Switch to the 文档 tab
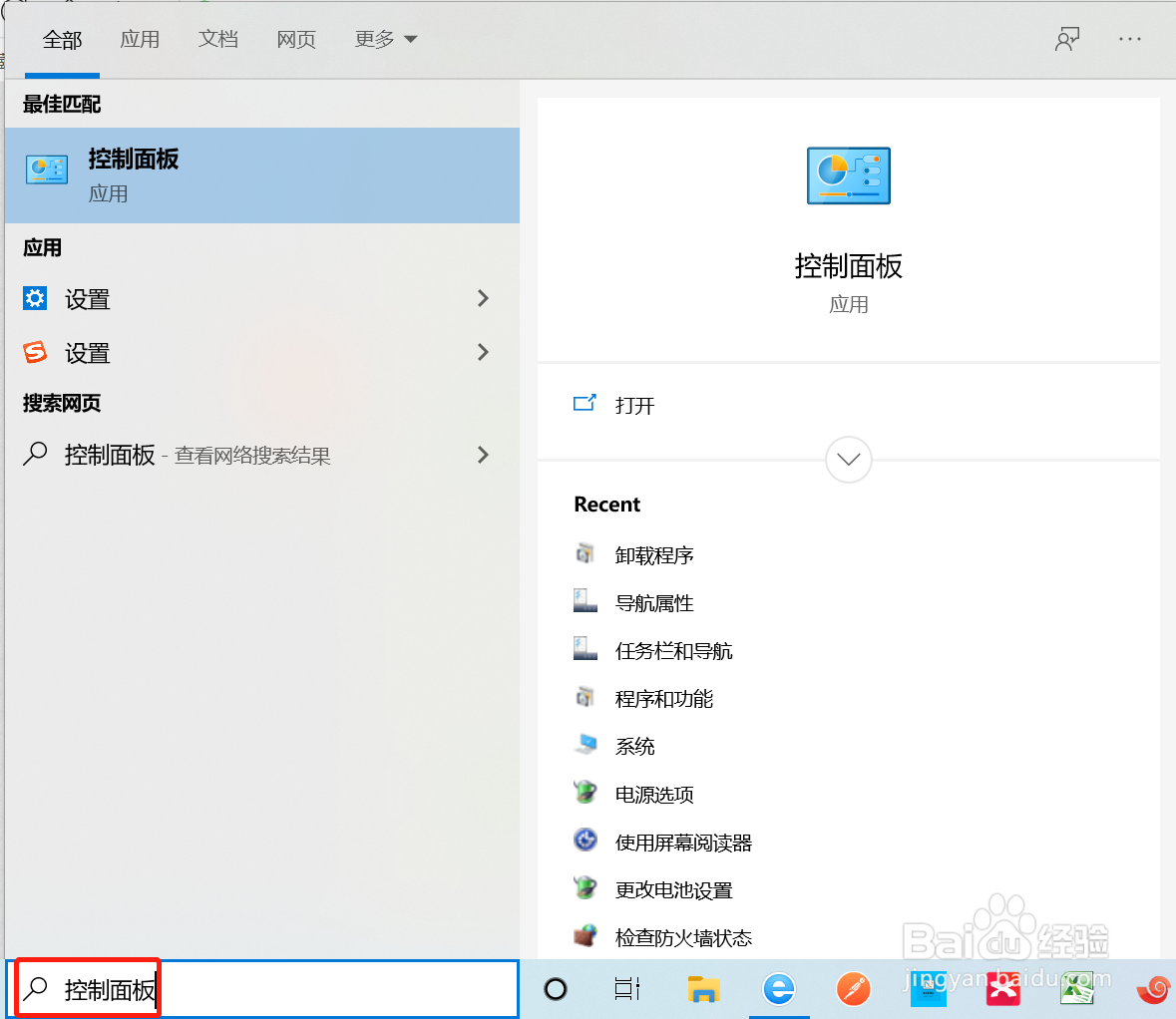 point(218,39)
